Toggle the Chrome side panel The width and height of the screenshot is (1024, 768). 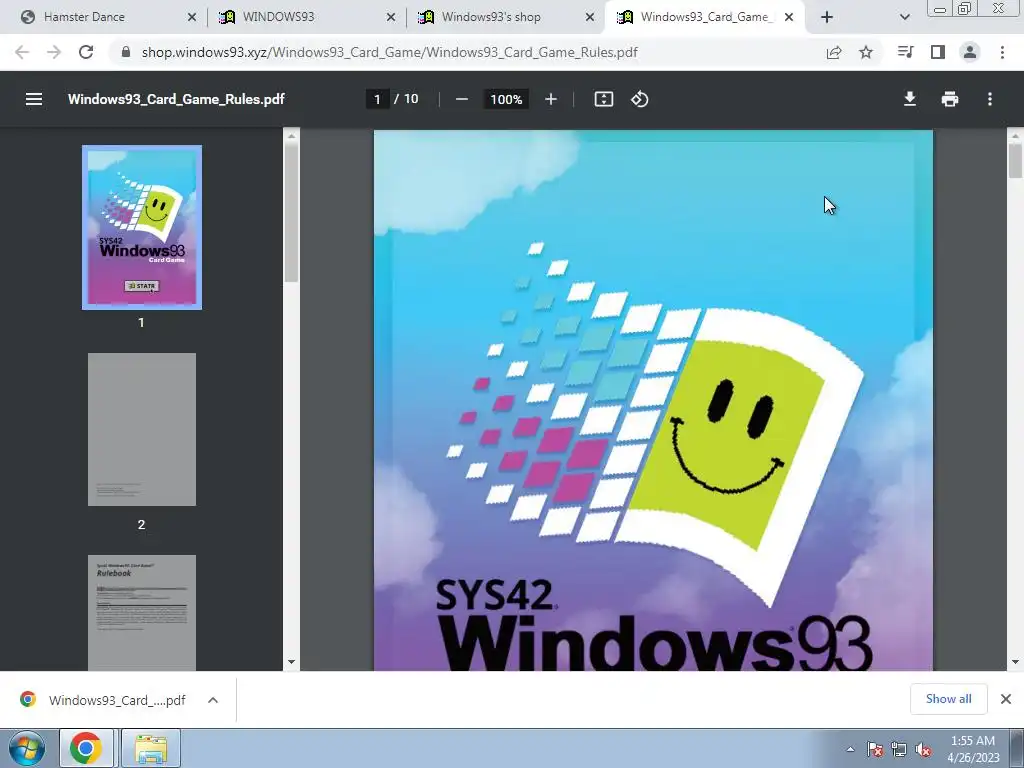click(x=938, y=52)
